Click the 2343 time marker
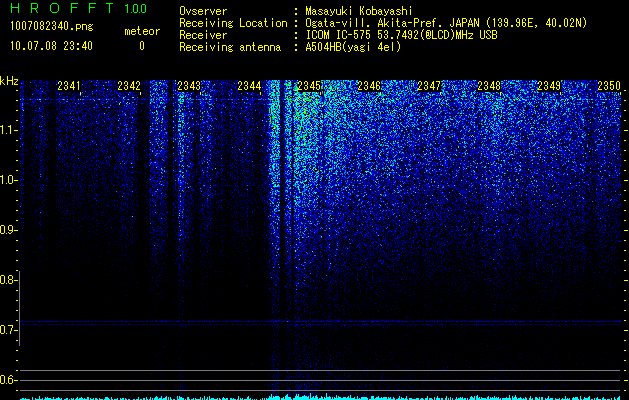629x400 pixels. click(x=189, y=86)
